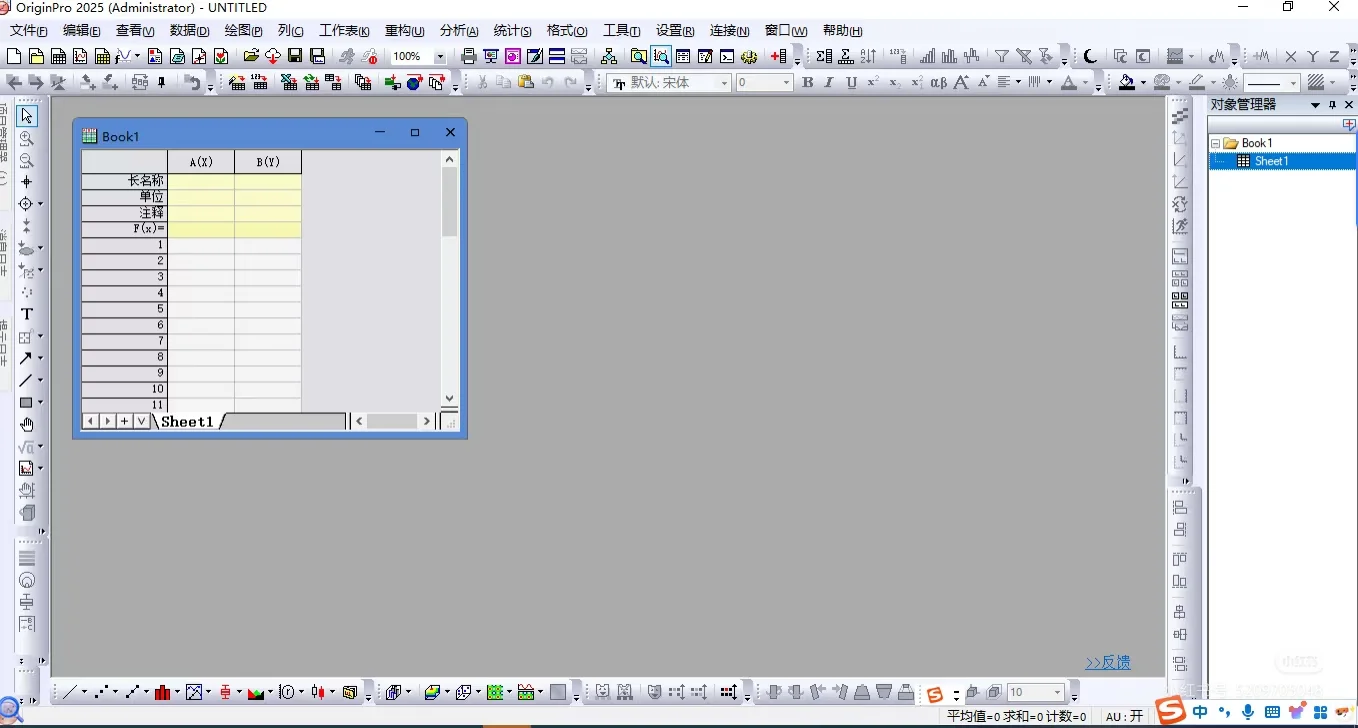Select the Rectangle tool in the left toolbar
The height and width of the screenshot is (728, 1358).
27,402
